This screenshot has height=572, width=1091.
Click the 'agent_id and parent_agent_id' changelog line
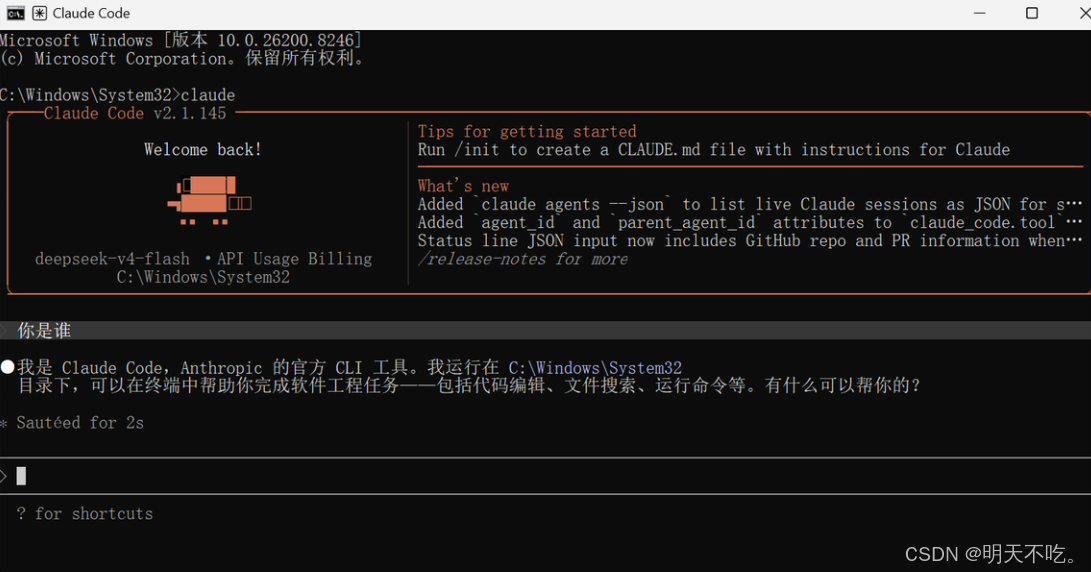pos(750,222)
